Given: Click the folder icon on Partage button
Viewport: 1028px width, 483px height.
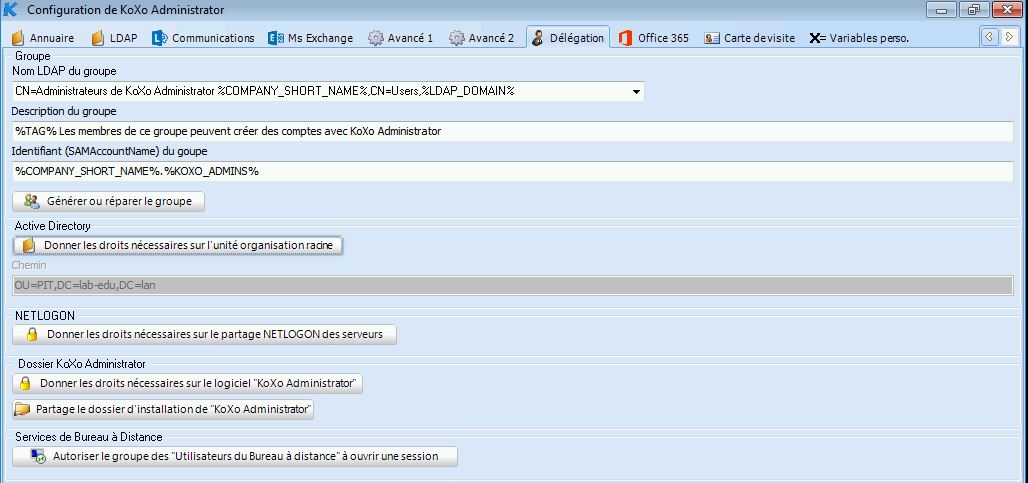Looking at the screenshot, I should tap(23, 409).
